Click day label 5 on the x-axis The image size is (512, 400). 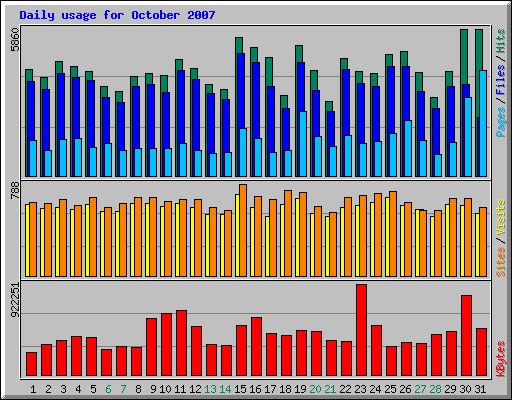pos(93,389)
